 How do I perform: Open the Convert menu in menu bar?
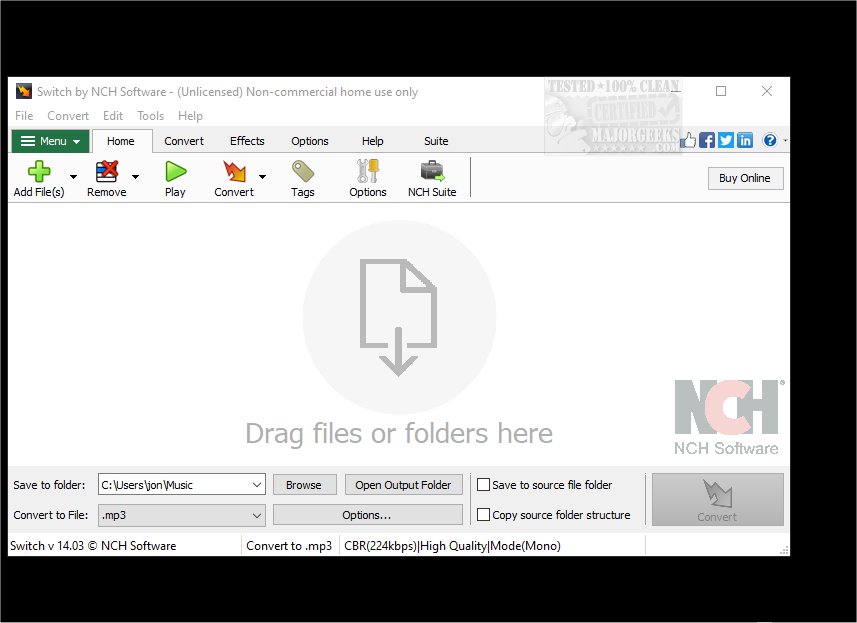coord(68,116)
